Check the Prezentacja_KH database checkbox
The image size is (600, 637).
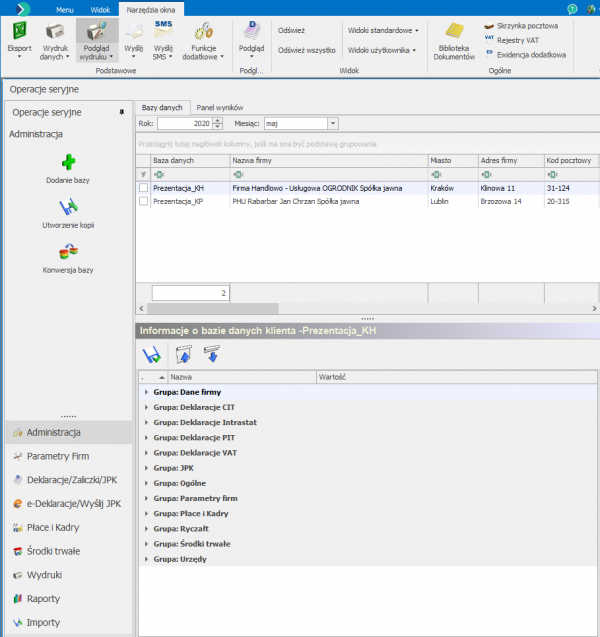(144, 187)
